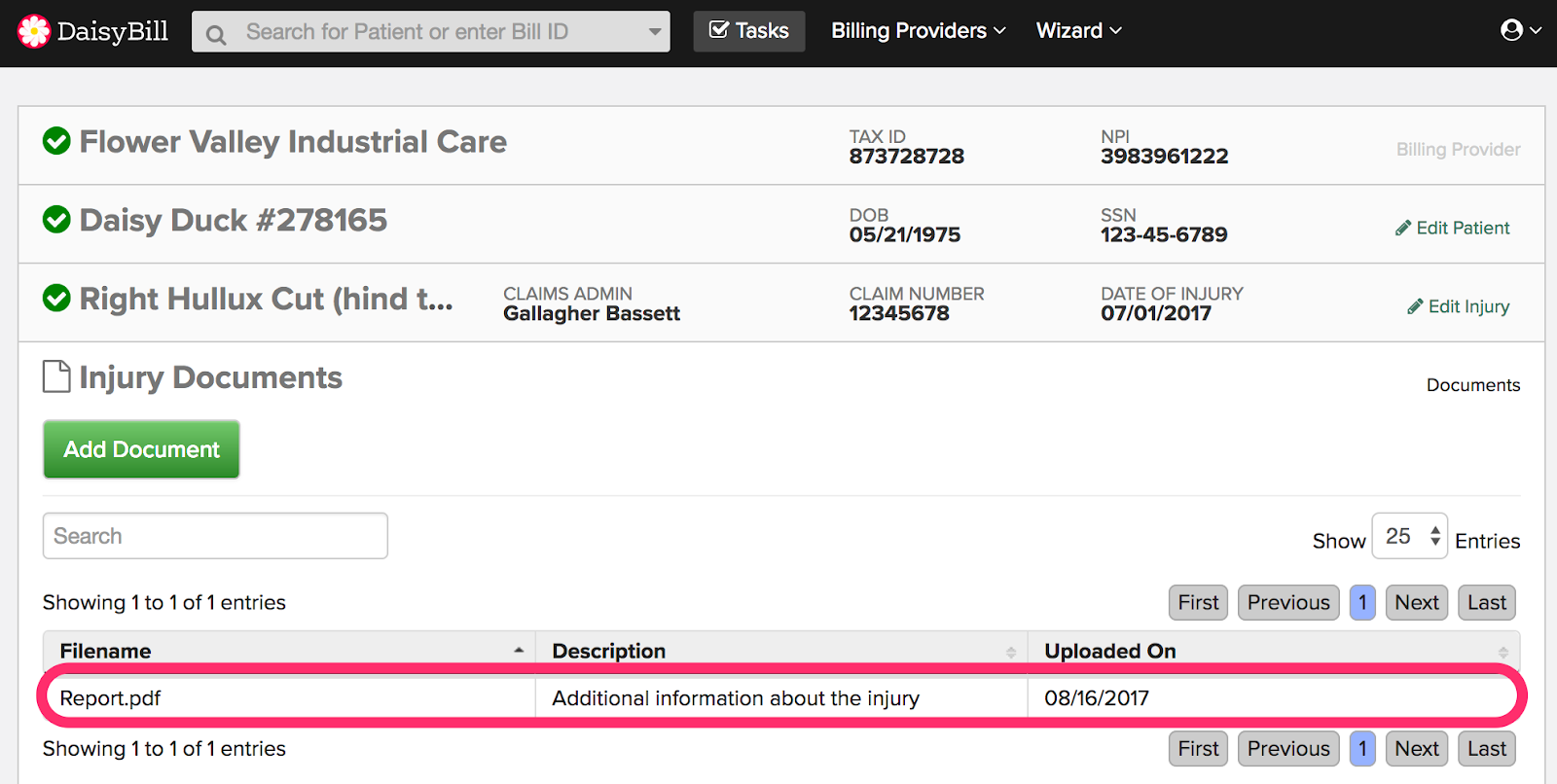
Task: Open the Tasks page
Action: (x=749, y=31)
